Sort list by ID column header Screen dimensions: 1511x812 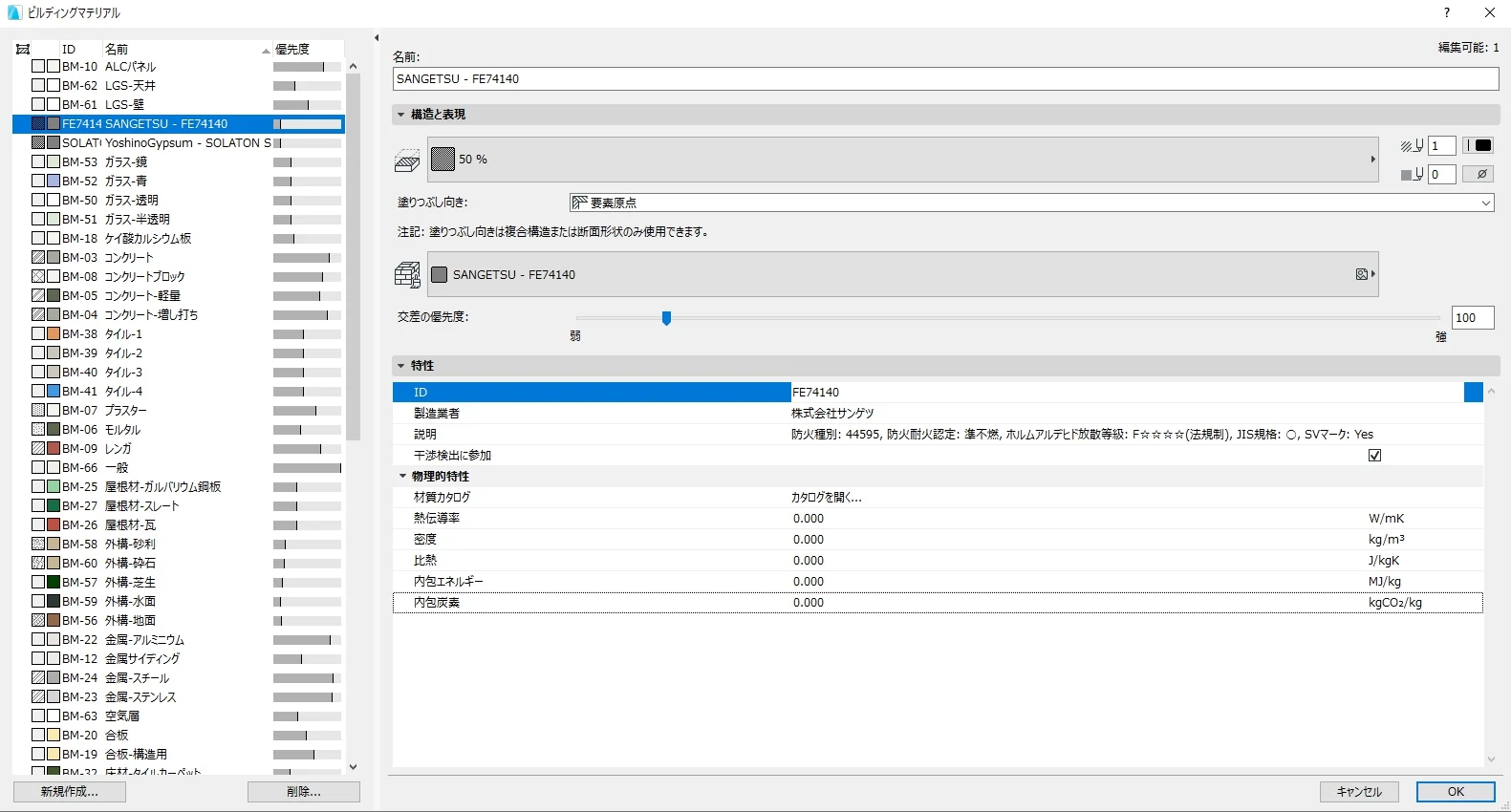[80, 49]
